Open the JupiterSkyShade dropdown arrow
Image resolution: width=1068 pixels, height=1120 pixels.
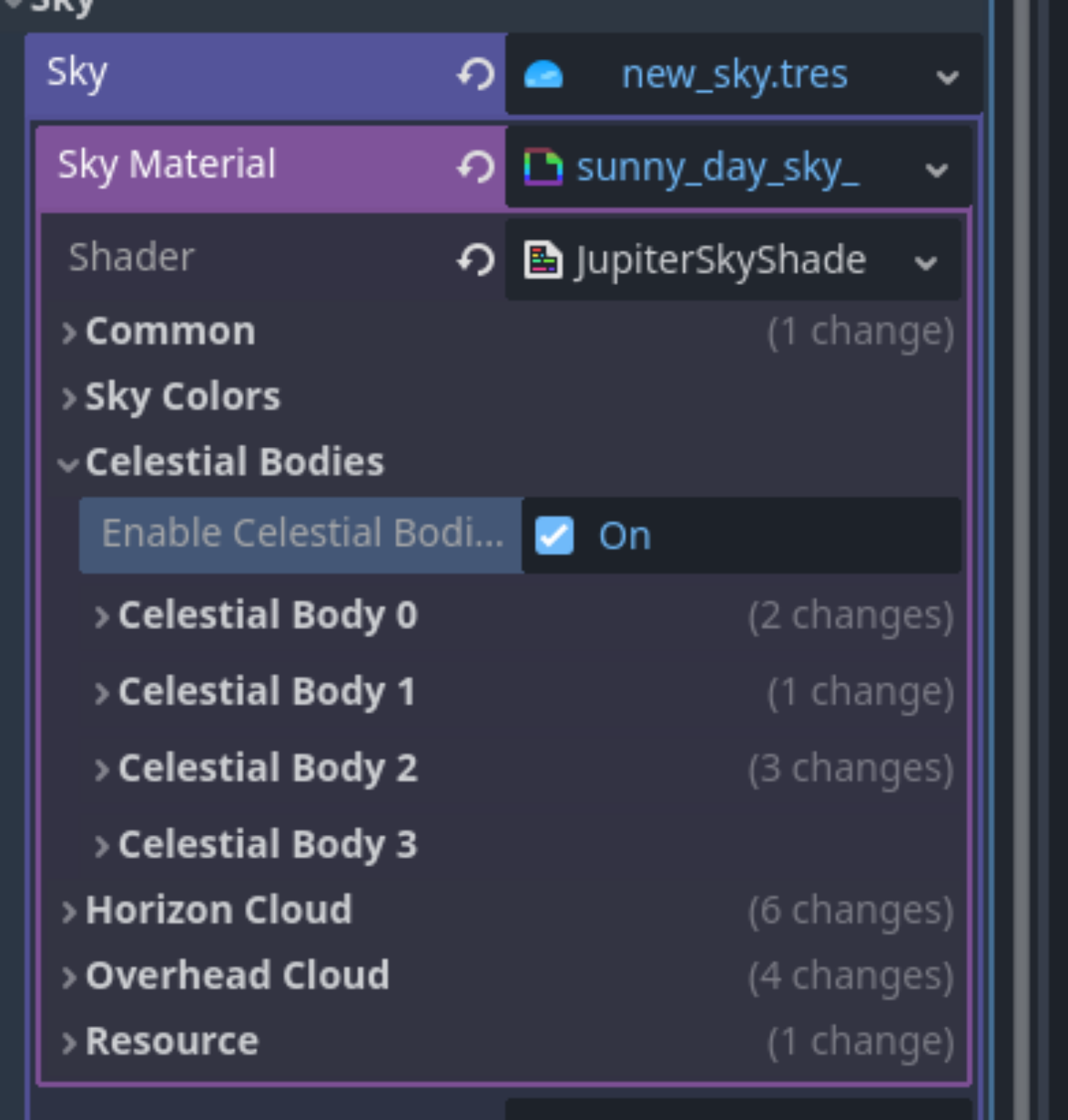[926, 262]
